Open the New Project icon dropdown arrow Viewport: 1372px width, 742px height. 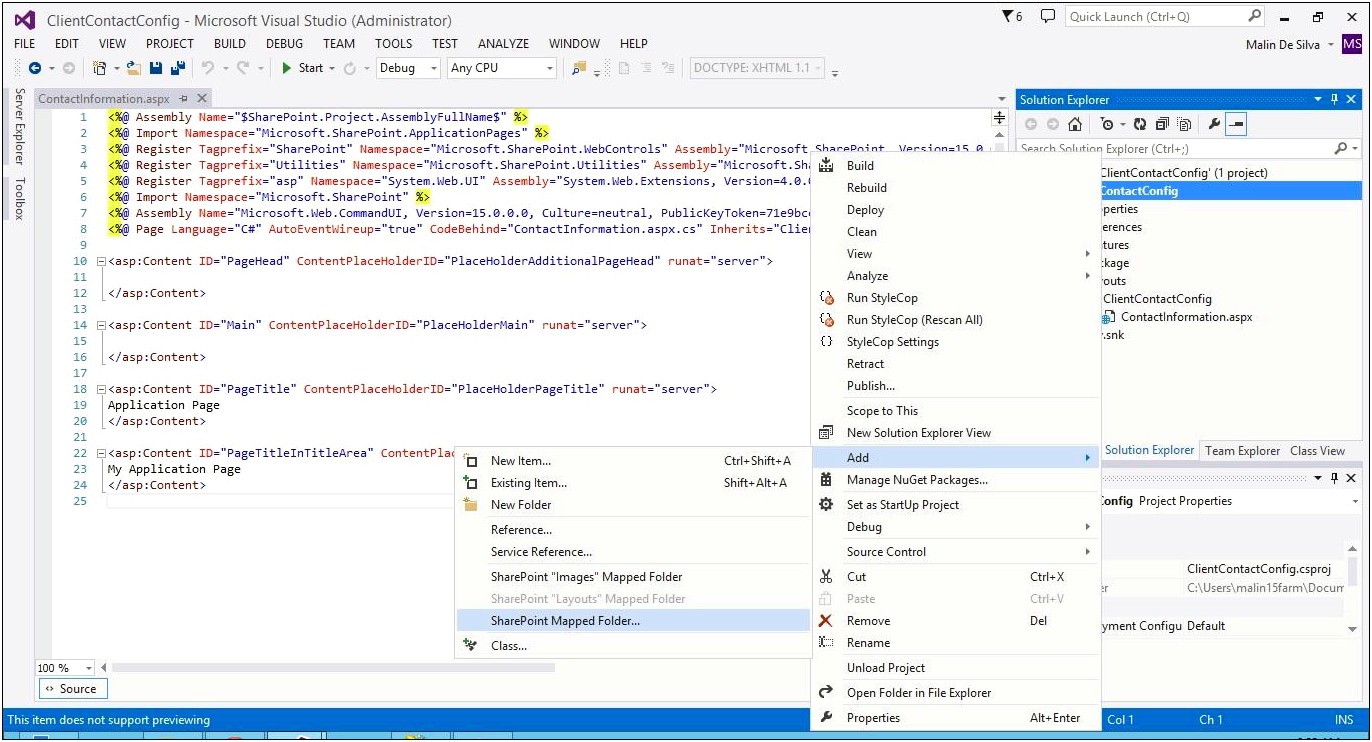(x=115, y=68)
